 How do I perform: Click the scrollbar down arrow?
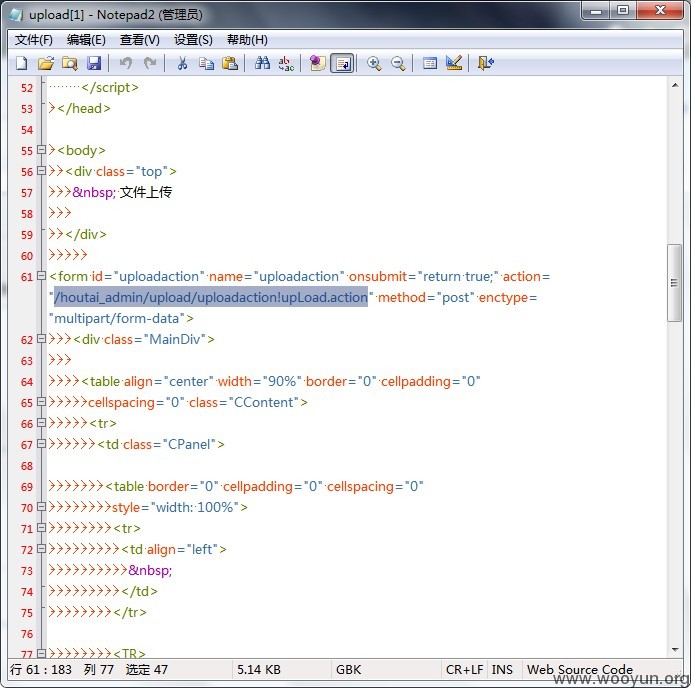[x=675, y=650]
